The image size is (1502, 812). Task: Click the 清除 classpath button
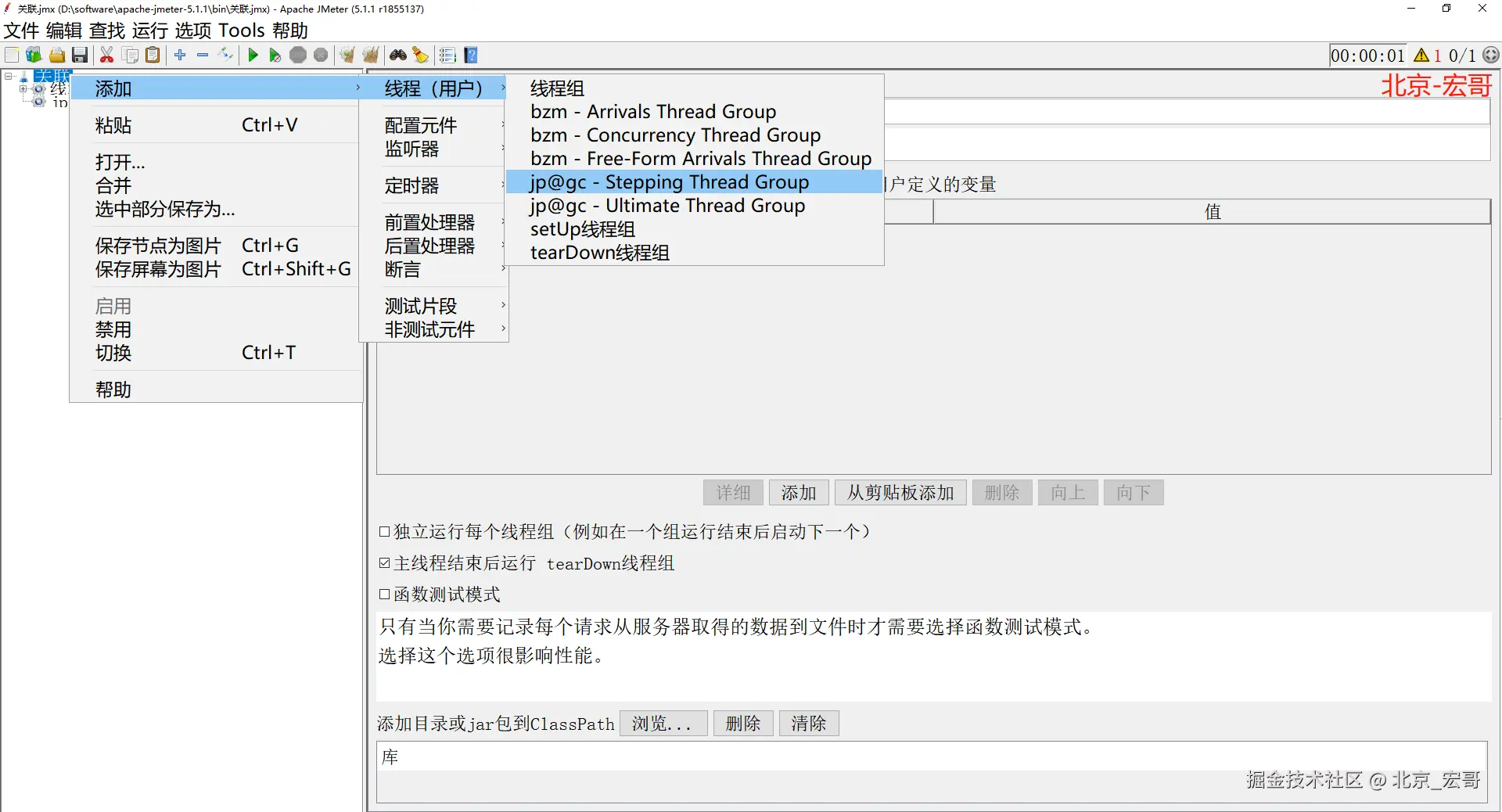(x=809, y=724)
